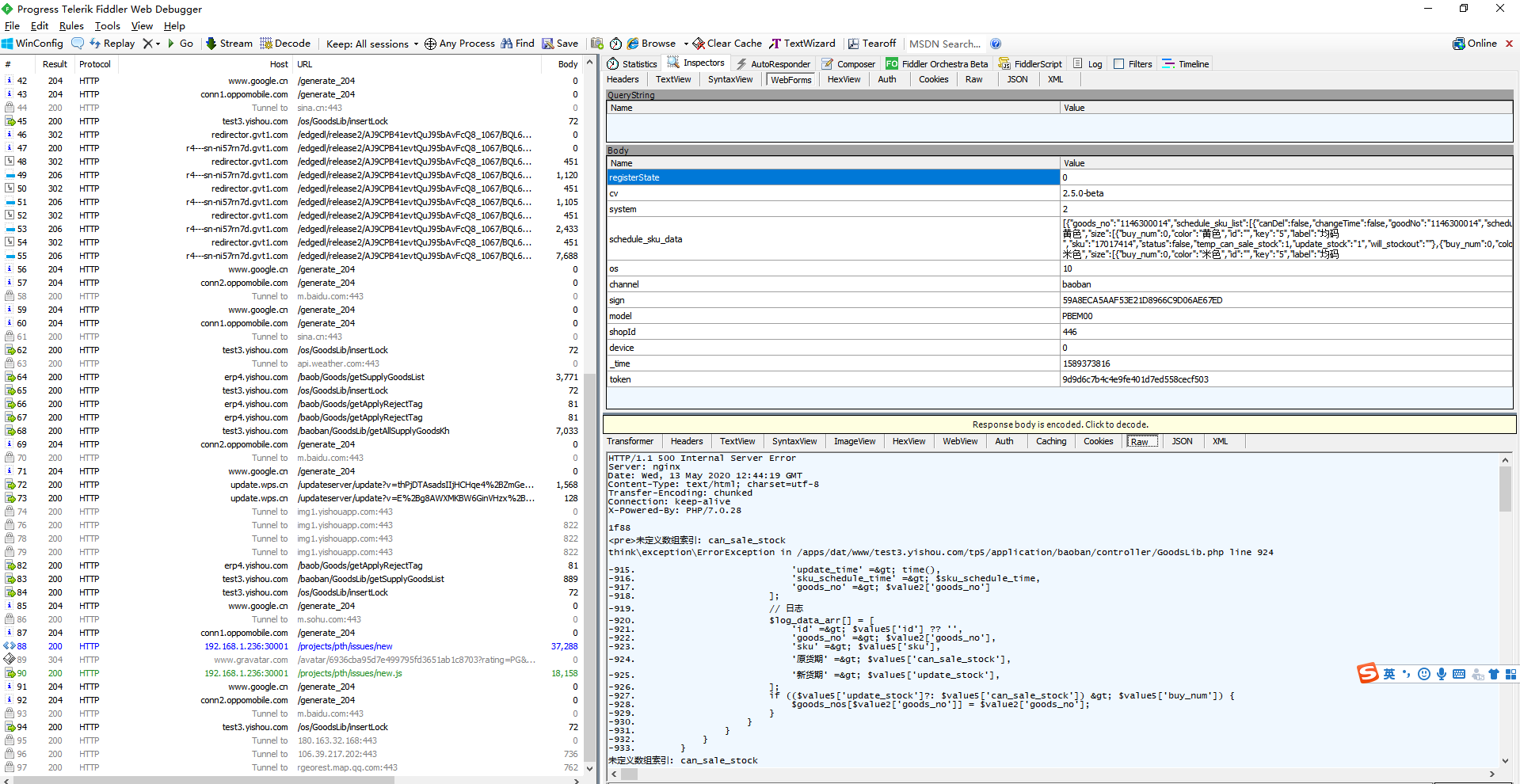
Task: Open Fiddler Orchestra Beta tab
Action: 937,63
